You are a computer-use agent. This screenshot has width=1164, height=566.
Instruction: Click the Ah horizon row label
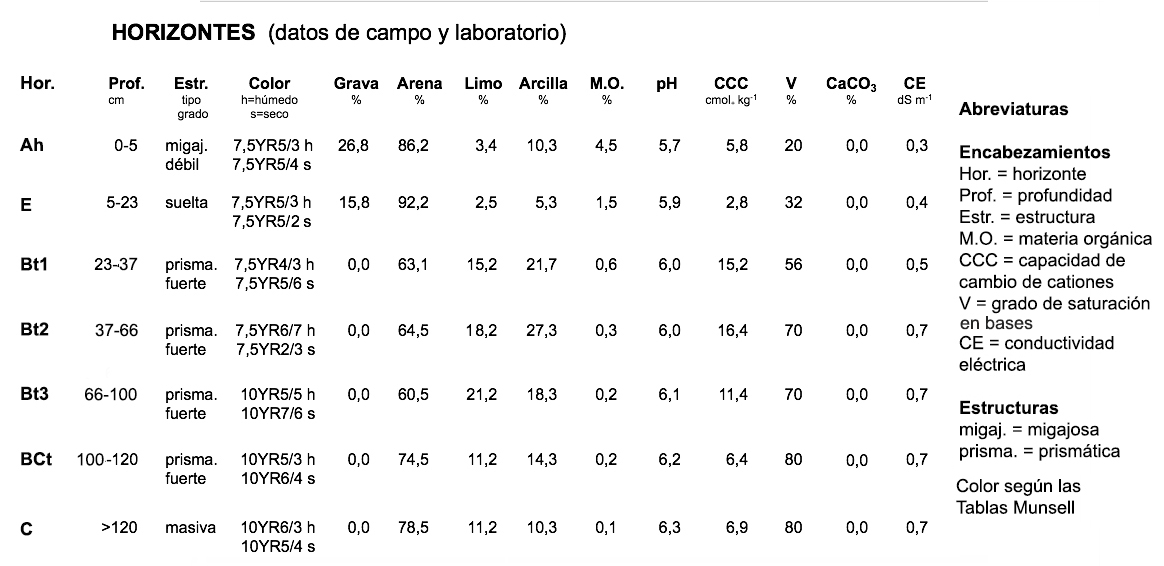[x=32, y=146]
